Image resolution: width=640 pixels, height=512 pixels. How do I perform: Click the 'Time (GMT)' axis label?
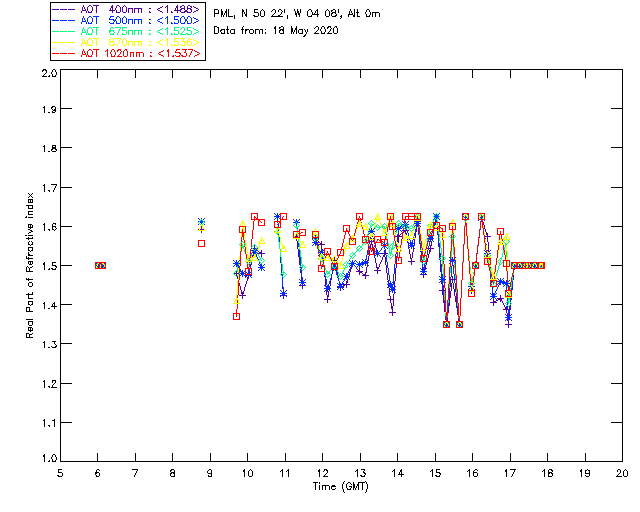coord(340,486)
